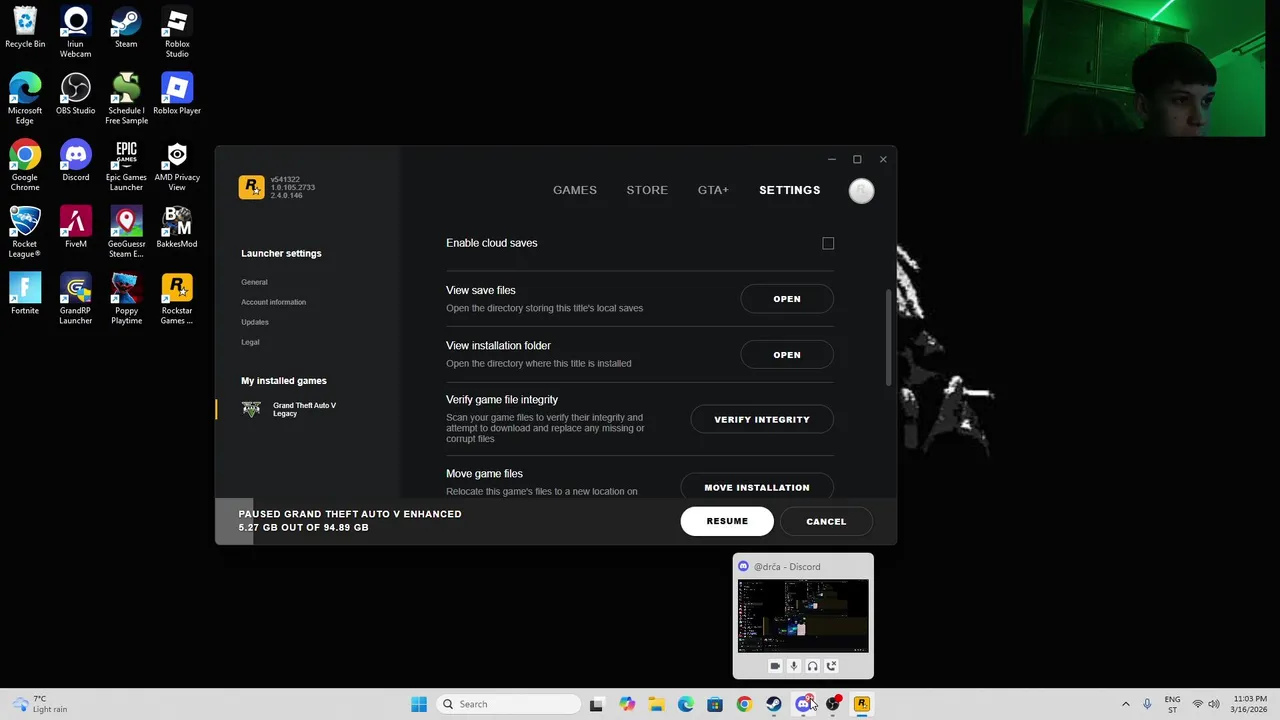Click the settings panel scrollbar

point(887,337)
